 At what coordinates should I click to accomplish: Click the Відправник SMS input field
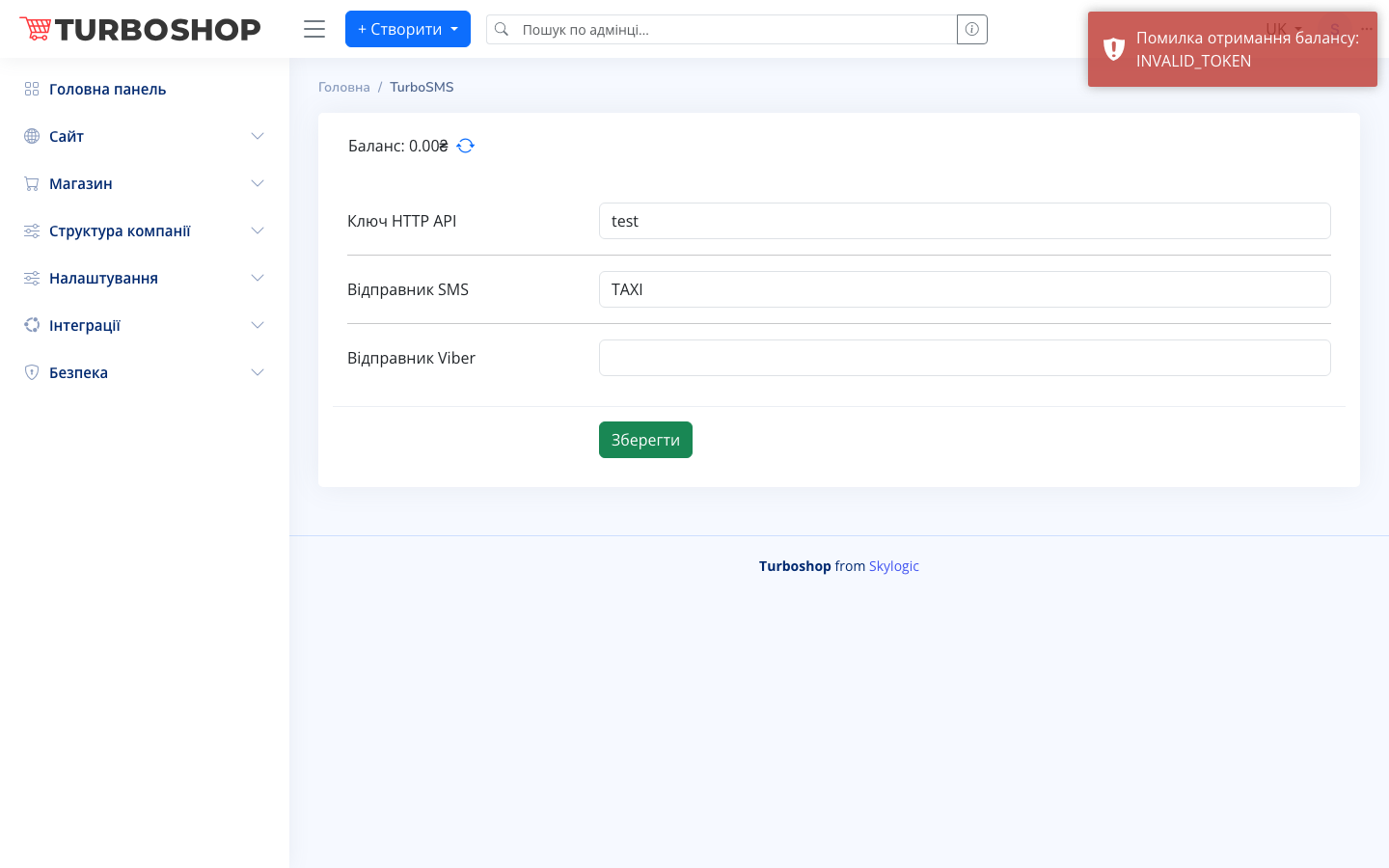click(x=965, y=289)
